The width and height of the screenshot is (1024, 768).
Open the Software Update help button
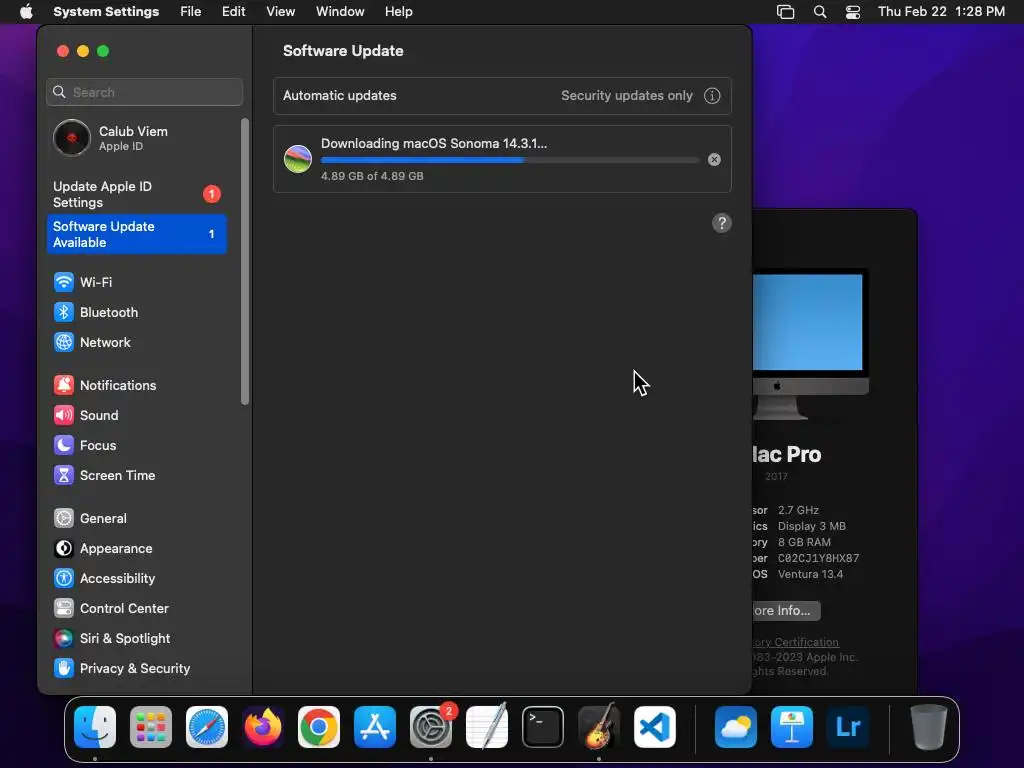point(722,223)
